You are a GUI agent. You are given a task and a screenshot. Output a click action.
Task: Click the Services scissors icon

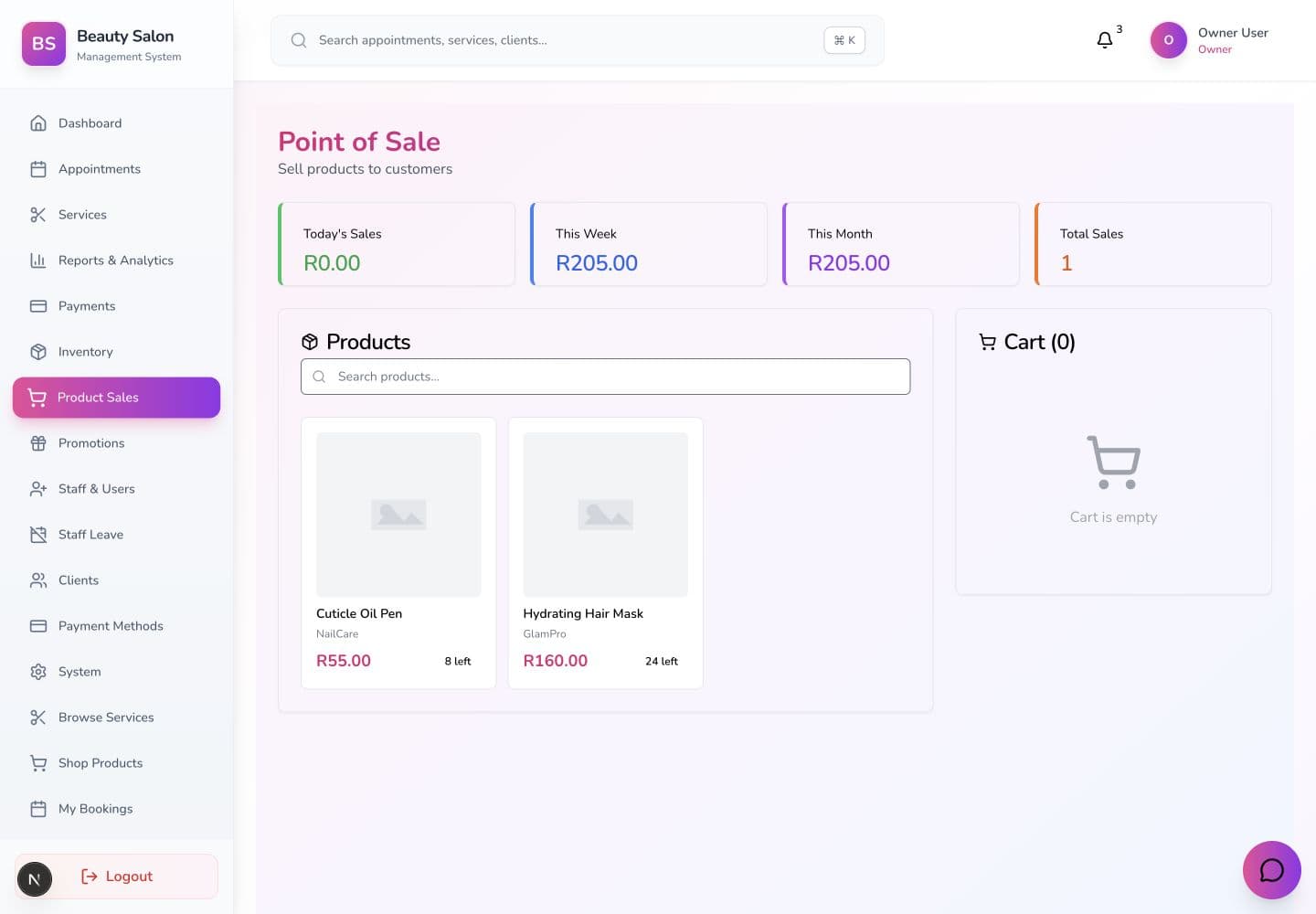point(38,215)
